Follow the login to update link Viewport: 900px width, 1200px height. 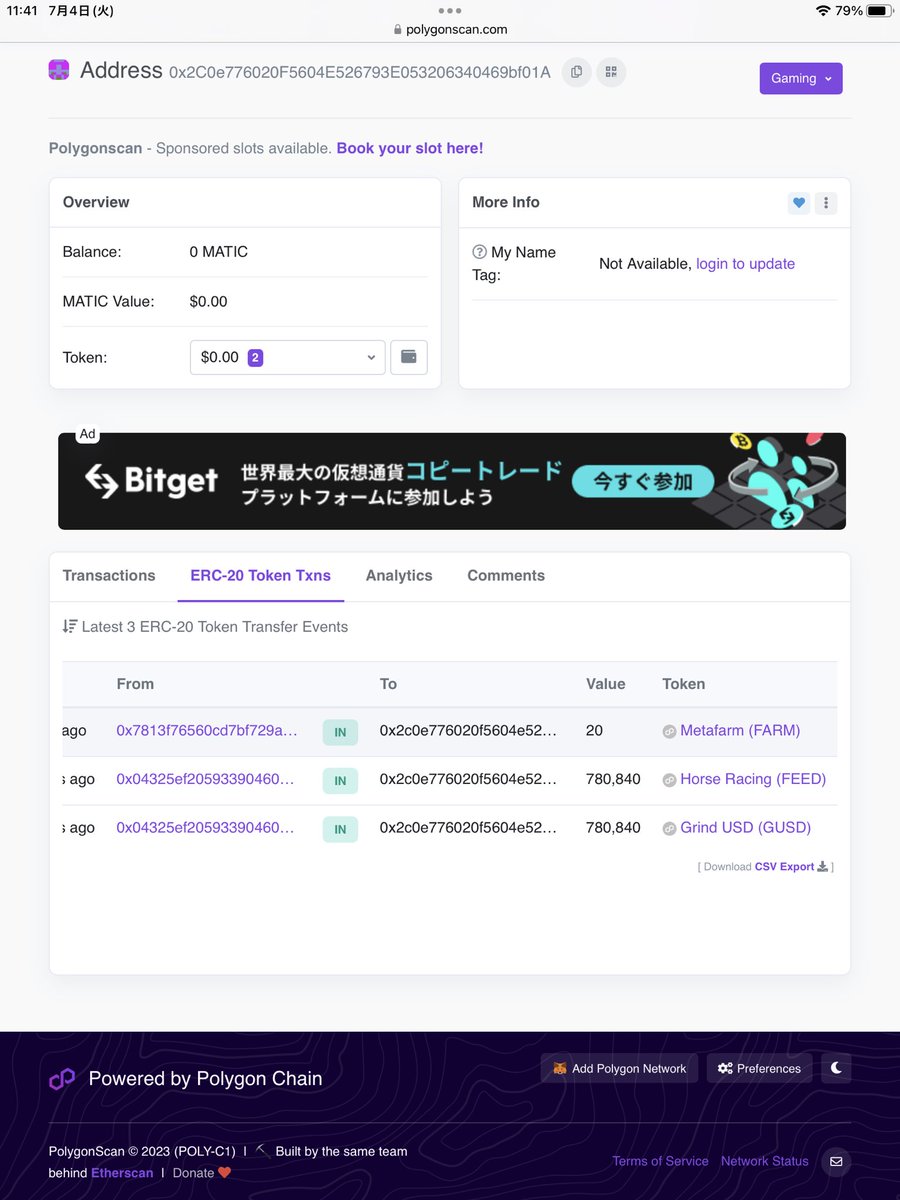746,264
